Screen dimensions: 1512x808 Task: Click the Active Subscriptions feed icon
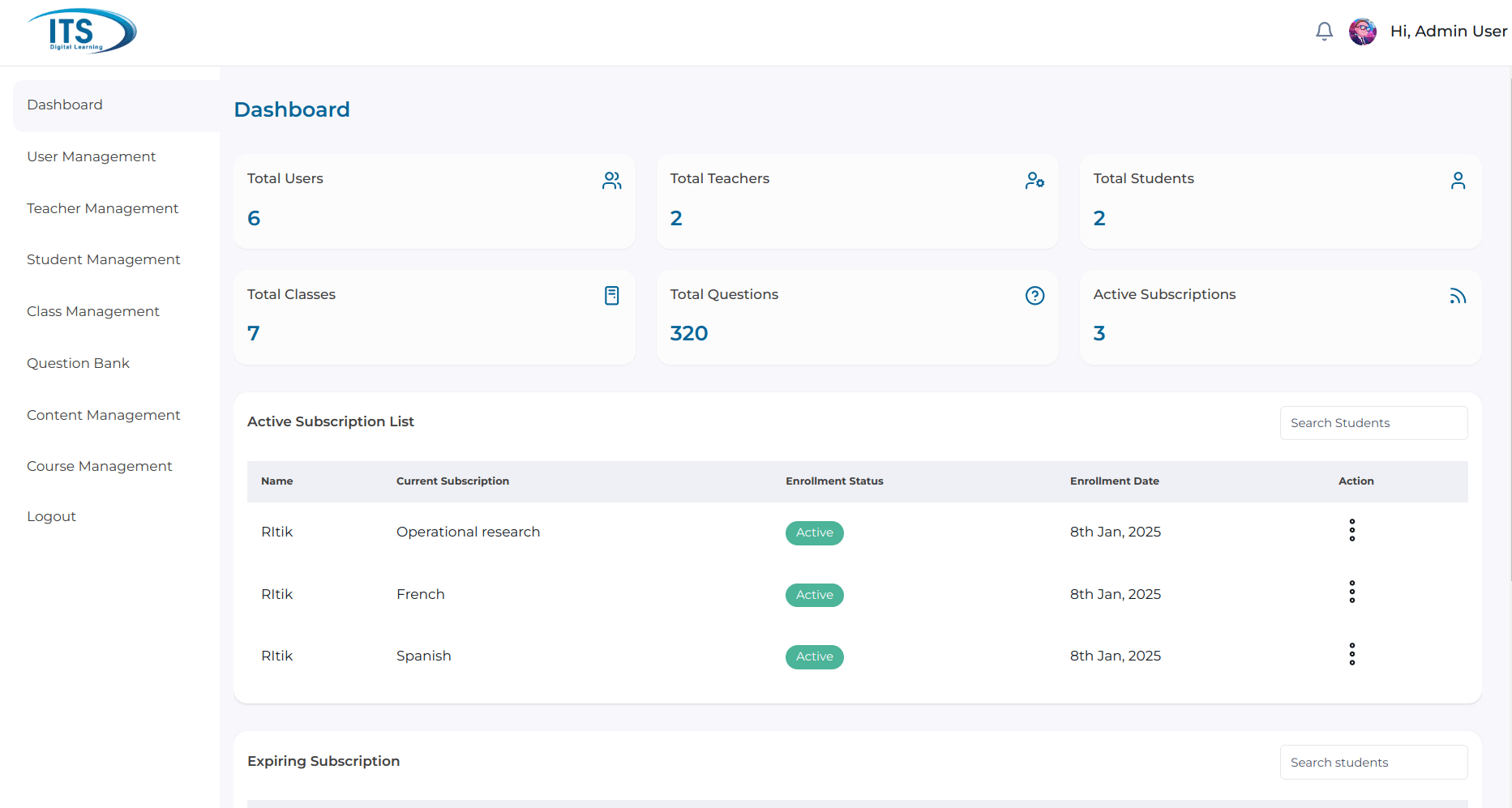(1458, 296)
